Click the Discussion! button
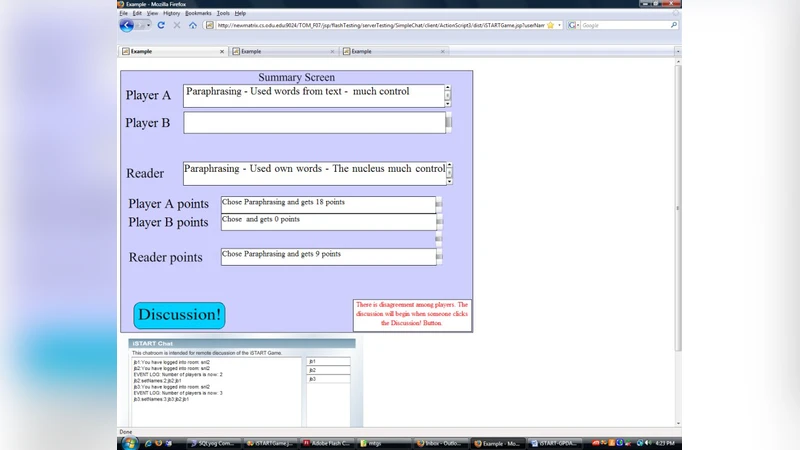The image size is (800, 450). [x=179, y=315]
